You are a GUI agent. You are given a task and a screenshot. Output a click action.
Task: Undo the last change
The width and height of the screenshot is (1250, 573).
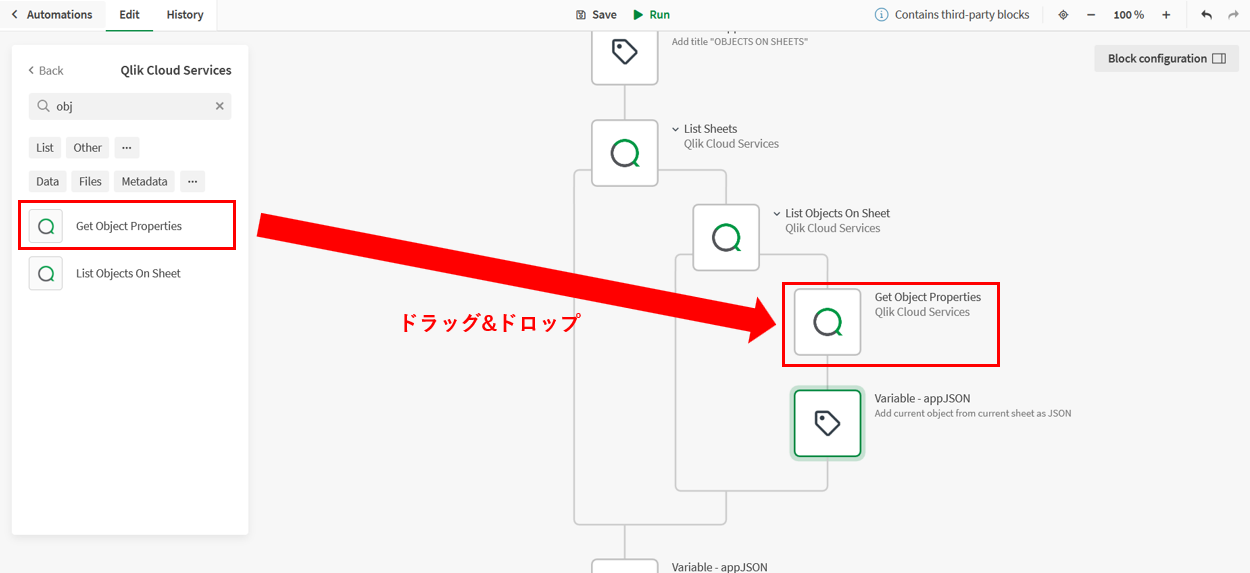click(x=1206, y=15)
